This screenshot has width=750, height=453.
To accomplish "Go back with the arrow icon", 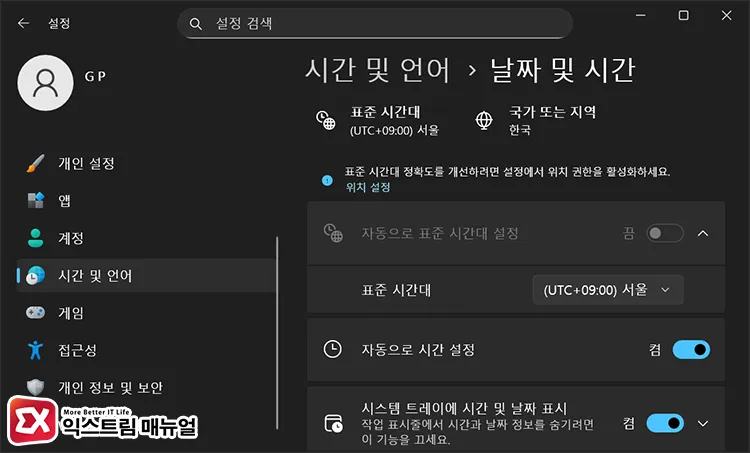I will pyautogui.click(x=23, y=23).
